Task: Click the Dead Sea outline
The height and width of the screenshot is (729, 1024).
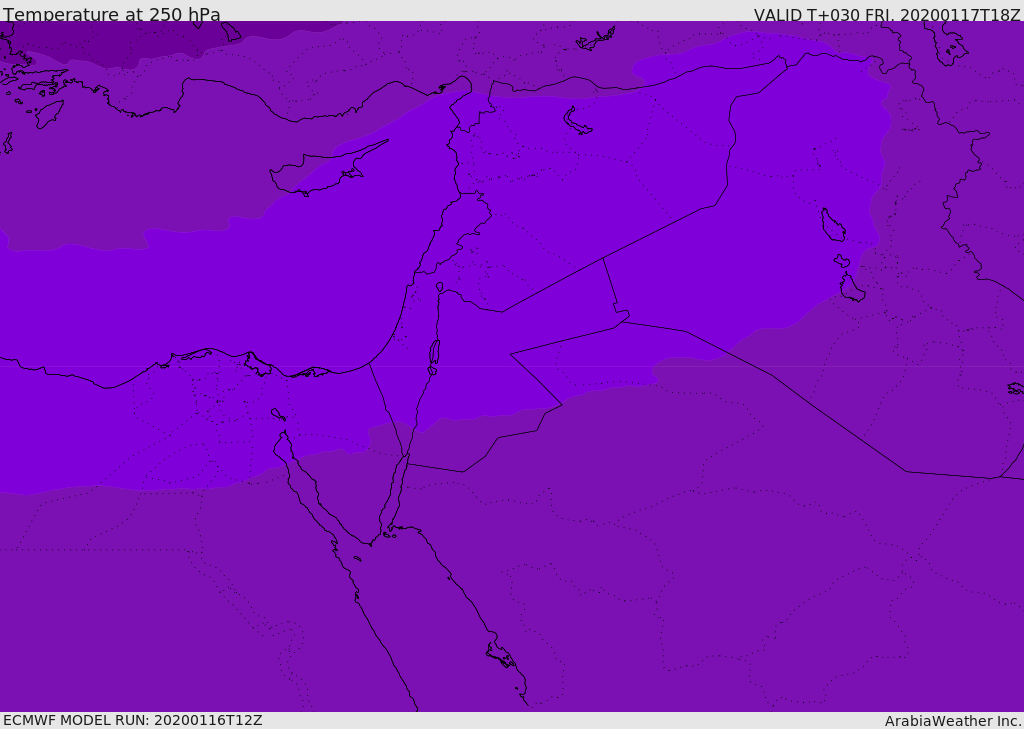Action: pos(434,353)
